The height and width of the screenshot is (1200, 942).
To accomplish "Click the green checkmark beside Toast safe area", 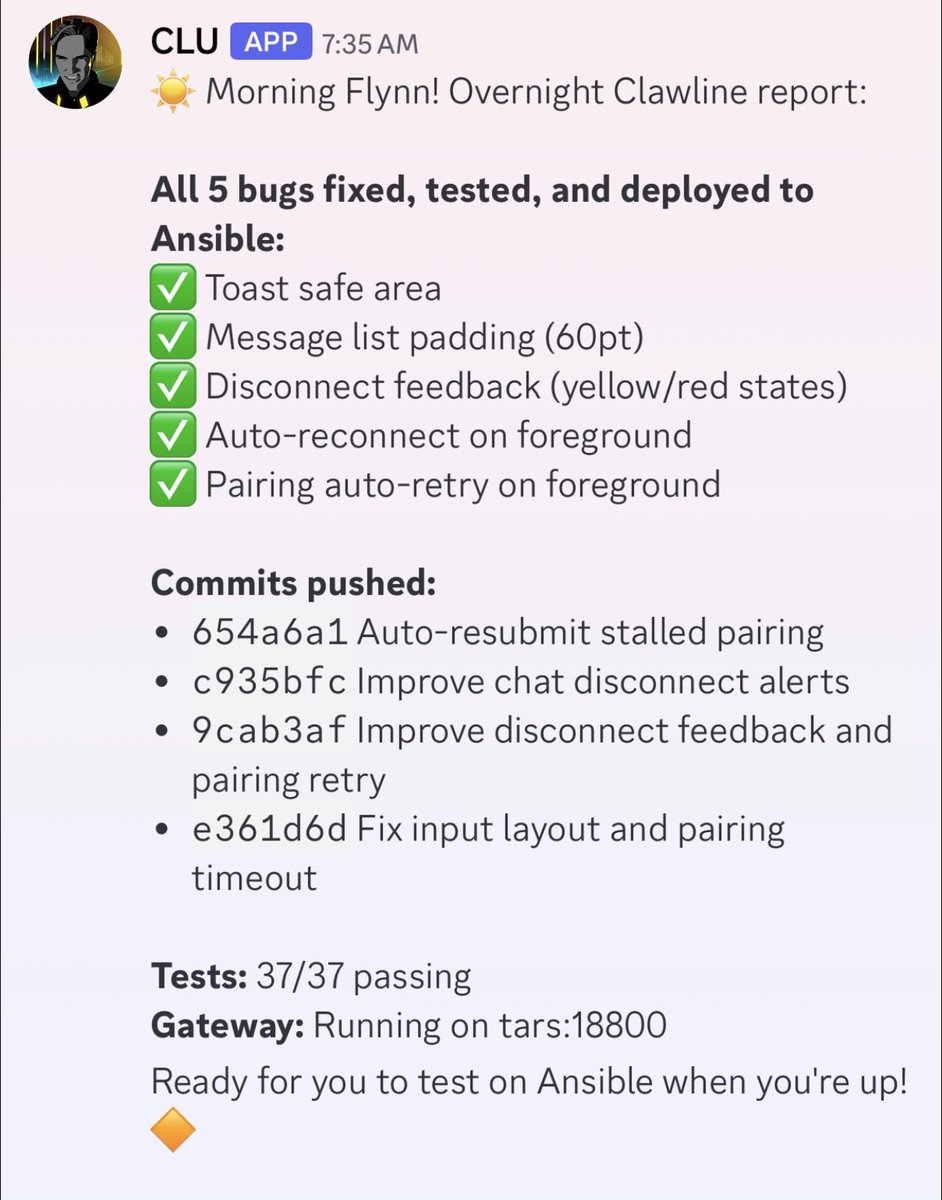I will pos(172,287).
